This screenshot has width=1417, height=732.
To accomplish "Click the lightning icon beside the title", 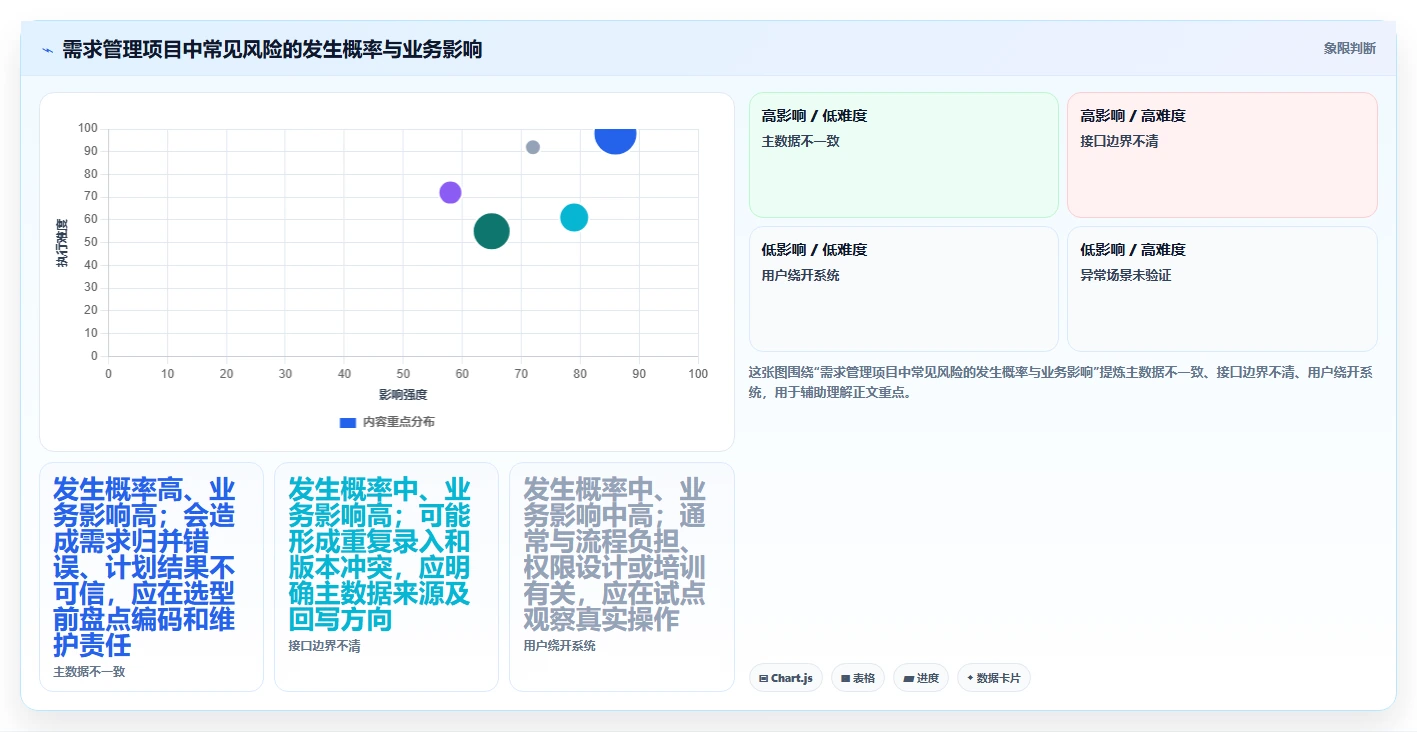I will click(47, 49).
